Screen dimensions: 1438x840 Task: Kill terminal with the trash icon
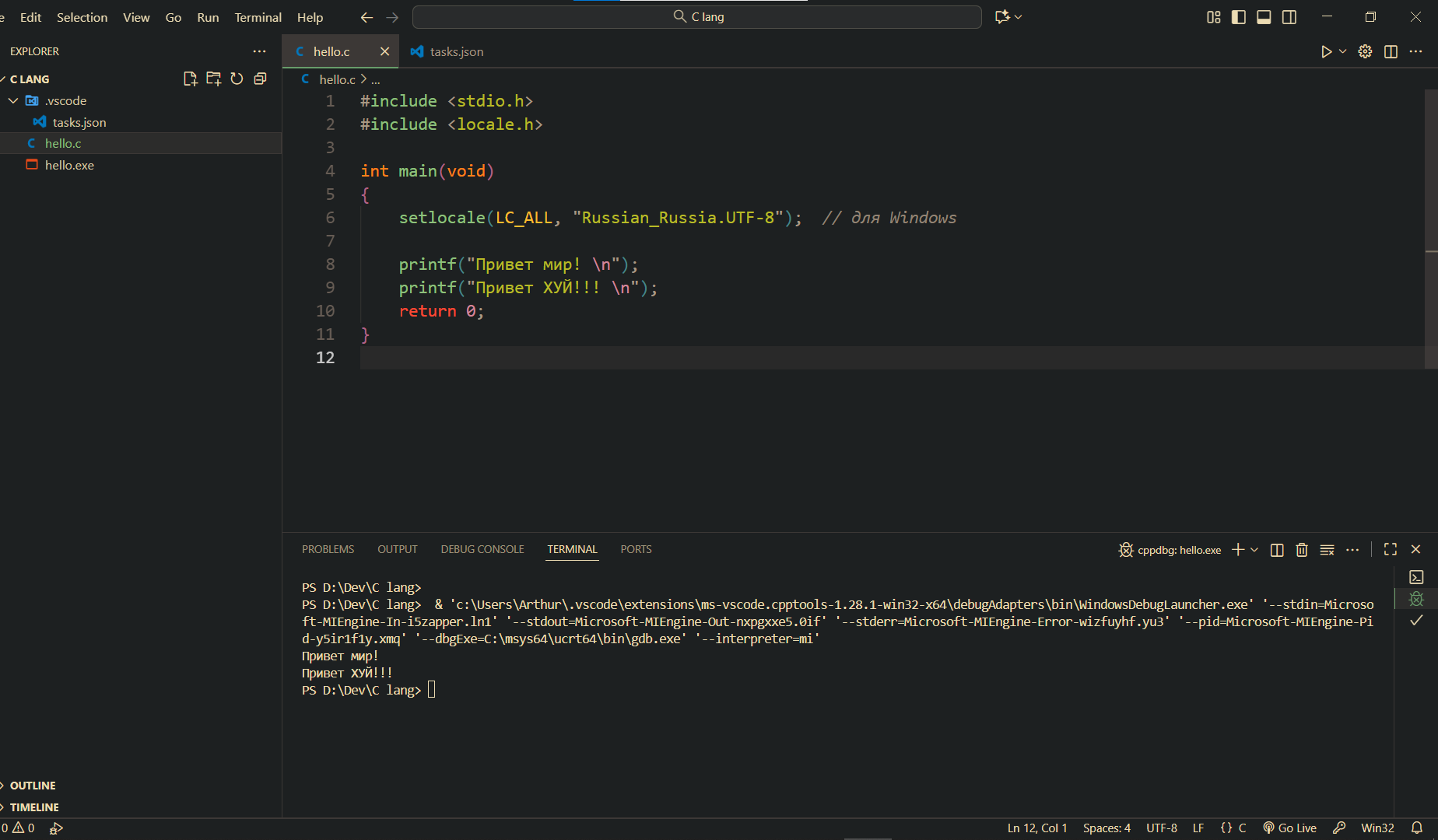(1302, 550)
